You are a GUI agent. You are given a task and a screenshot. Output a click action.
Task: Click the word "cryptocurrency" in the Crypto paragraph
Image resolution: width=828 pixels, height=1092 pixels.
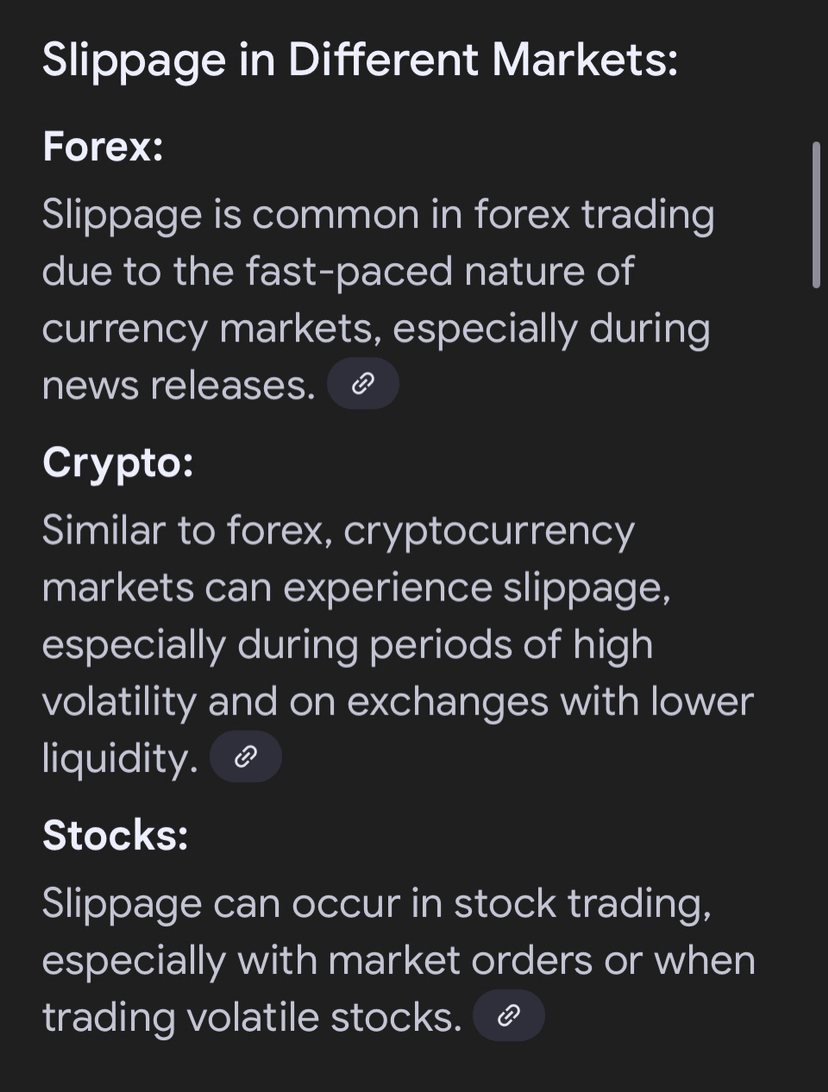pyautogui.click(x=489, y=530)
